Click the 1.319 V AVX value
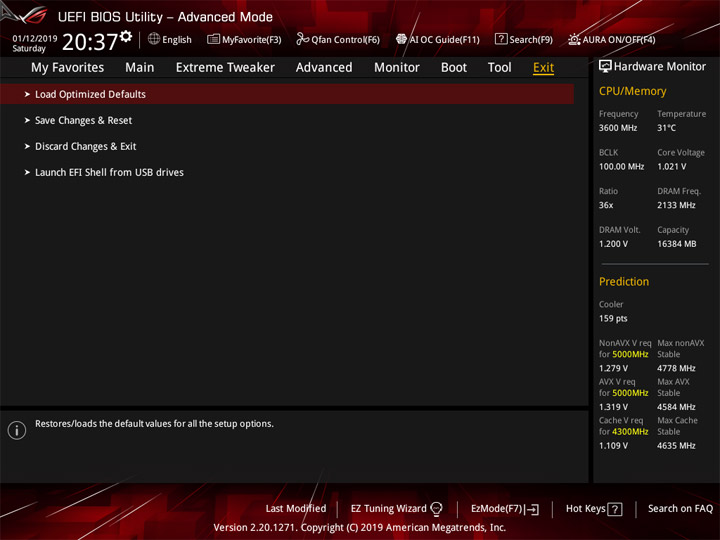This screenshot has height=540, width=720. coord(613,407)
